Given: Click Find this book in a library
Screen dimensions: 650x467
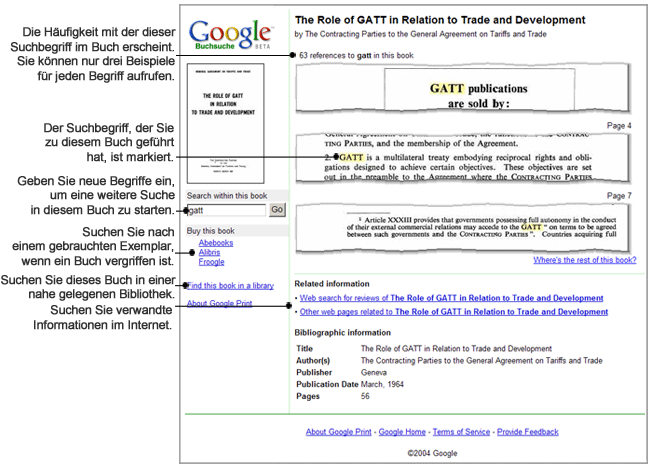Looking at the screenshot, I should coord(231,287).
